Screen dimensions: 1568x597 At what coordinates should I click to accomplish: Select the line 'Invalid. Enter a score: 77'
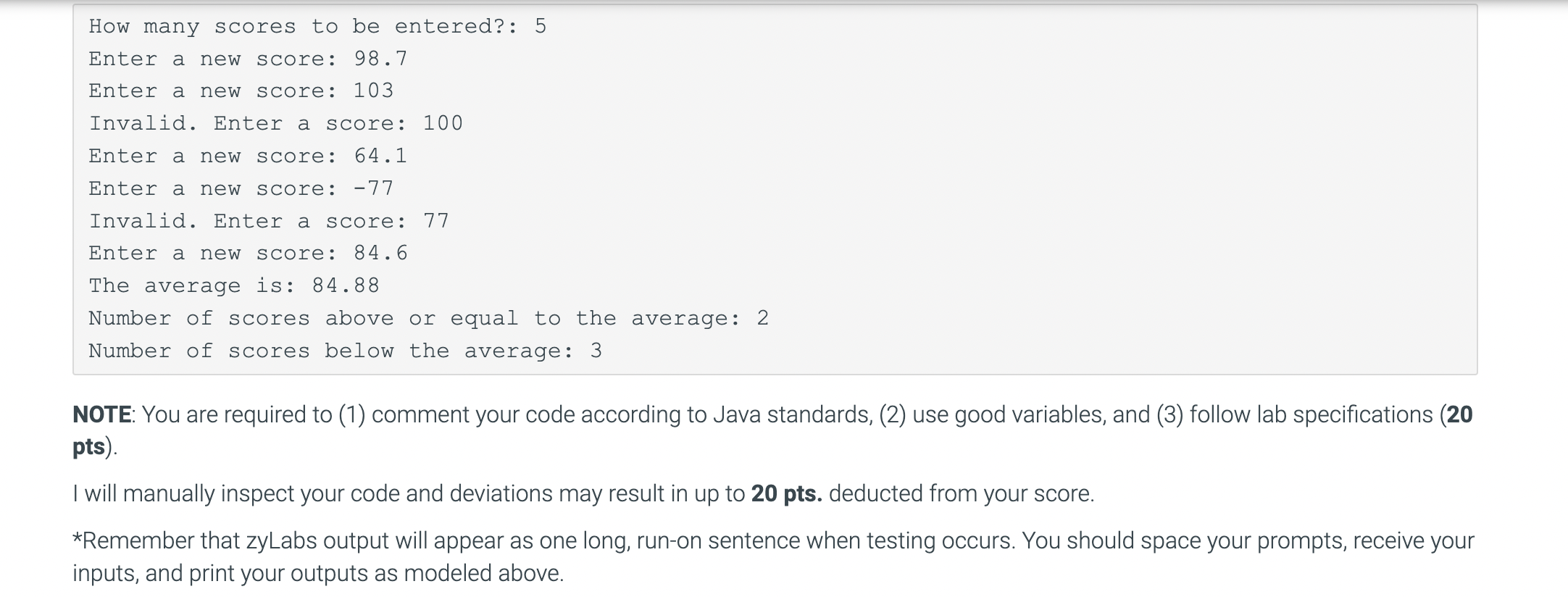click(x=269, y=221)
